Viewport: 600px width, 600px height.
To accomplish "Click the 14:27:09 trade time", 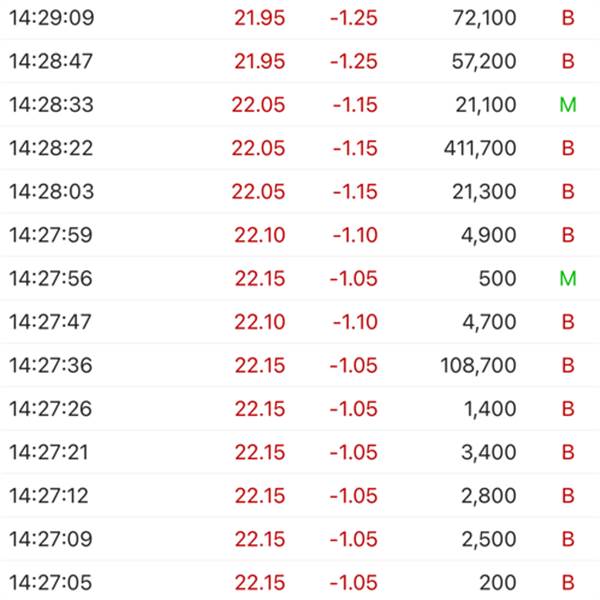I will [x=51, y=539].
